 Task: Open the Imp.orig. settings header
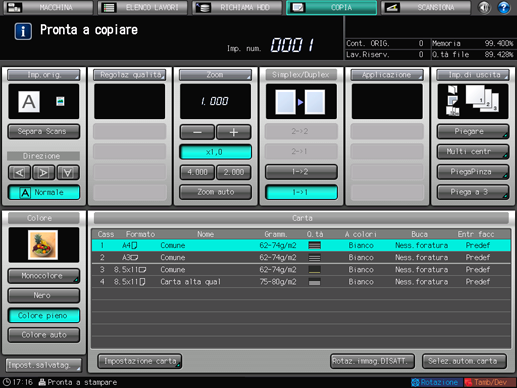(44, 75)
